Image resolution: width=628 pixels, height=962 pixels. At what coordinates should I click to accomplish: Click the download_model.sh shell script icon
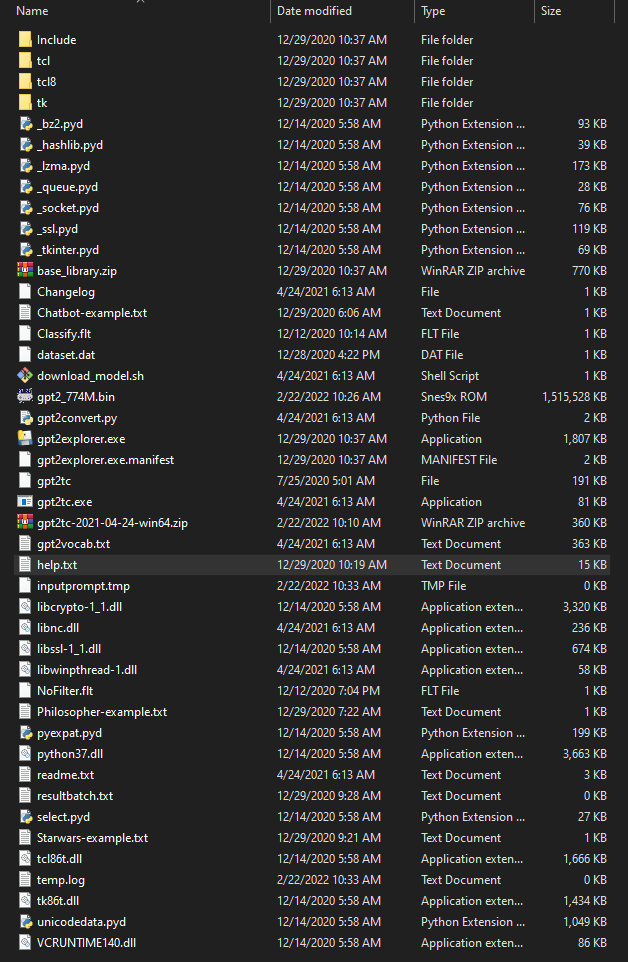pyautogui.click(x=25, y=375)
